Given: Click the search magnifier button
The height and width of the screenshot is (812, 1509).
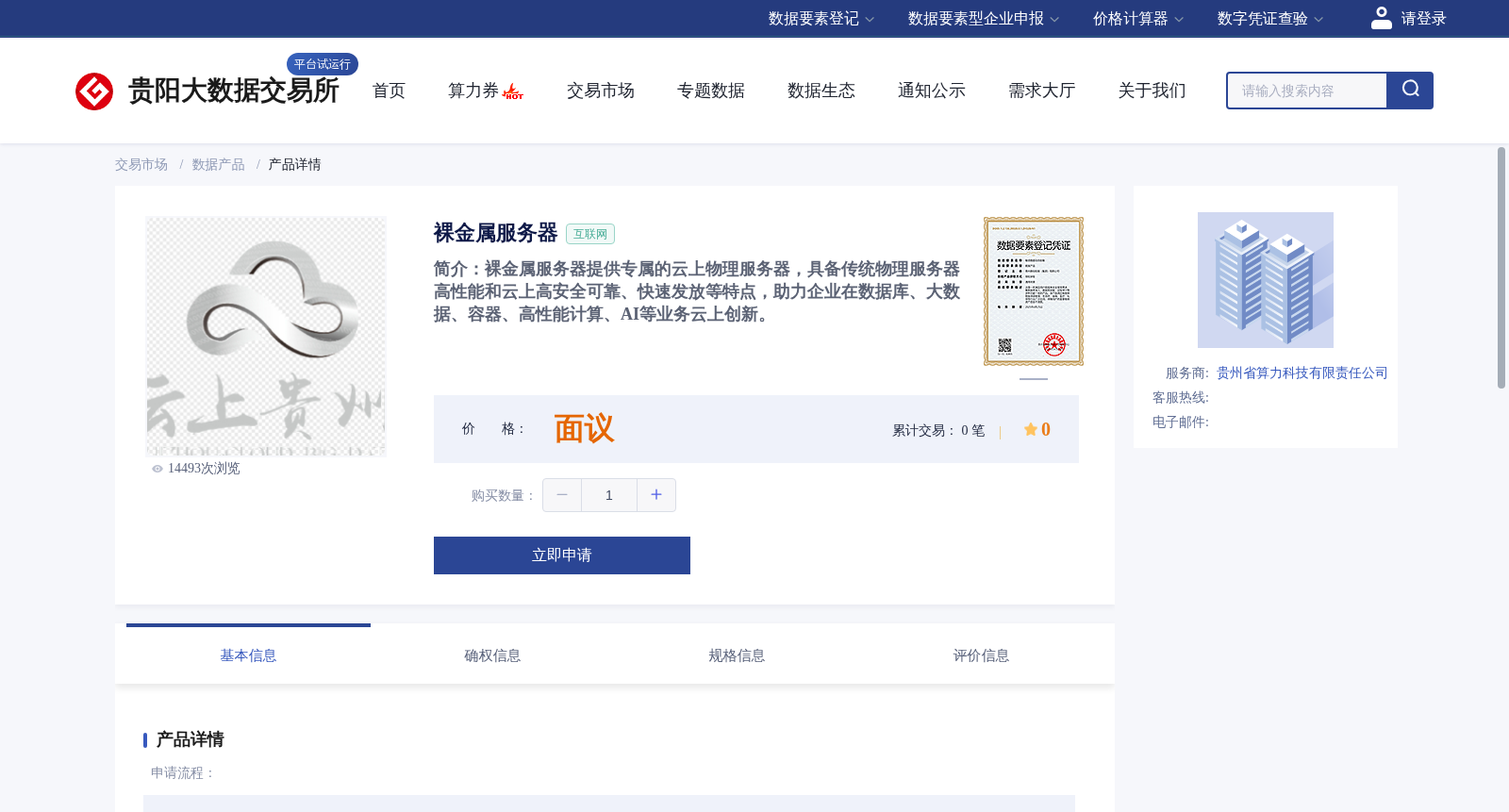Looking at the screenshot, I should 1410,91.
